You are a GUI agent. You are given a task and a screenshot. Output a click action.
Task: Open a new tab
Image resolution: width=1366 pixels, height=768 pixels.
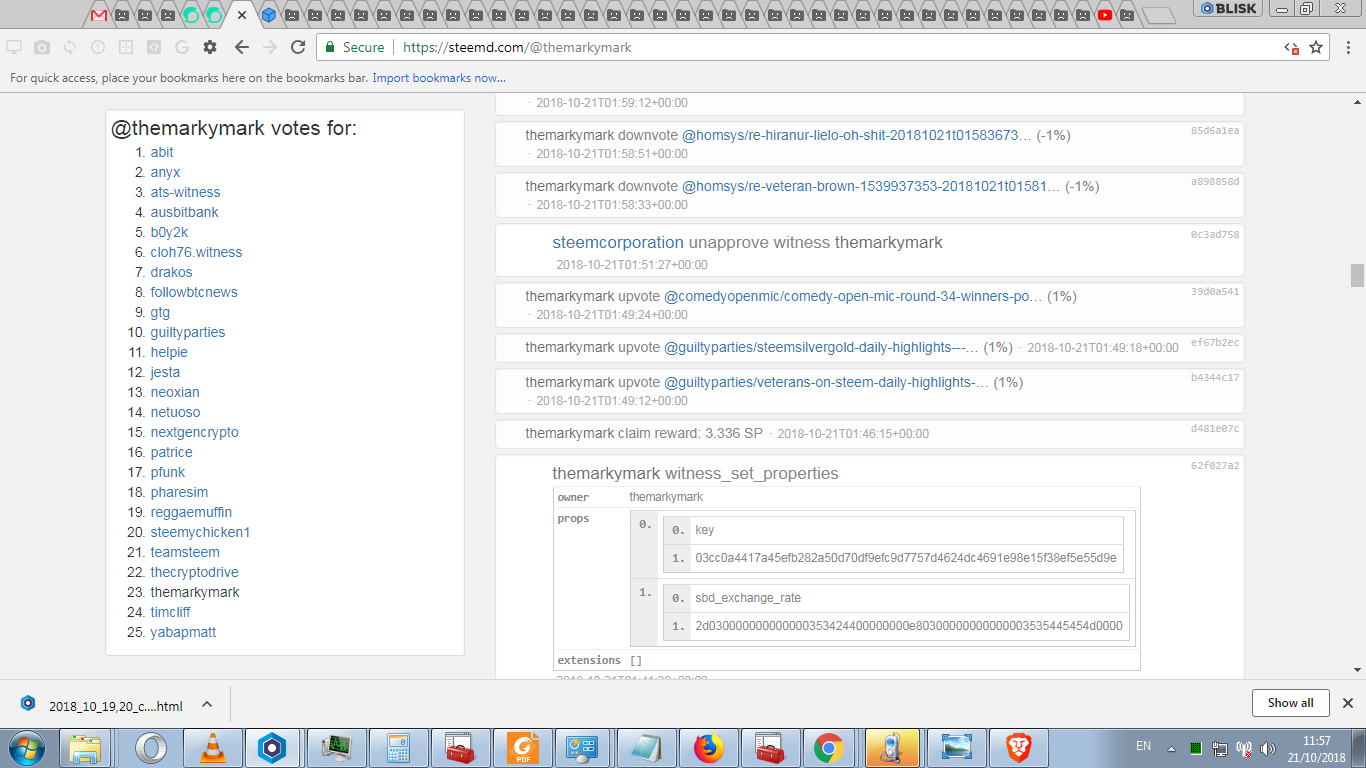[1158, 15]
